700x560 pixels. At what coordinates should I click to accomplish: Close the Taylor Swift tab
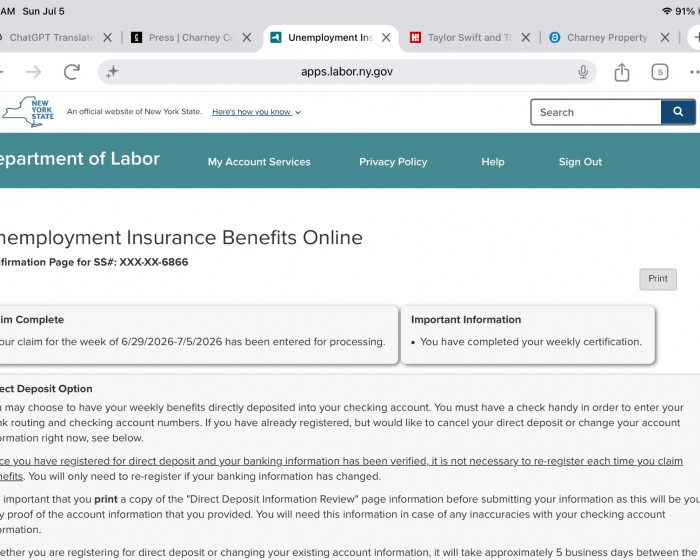(526, 38)
